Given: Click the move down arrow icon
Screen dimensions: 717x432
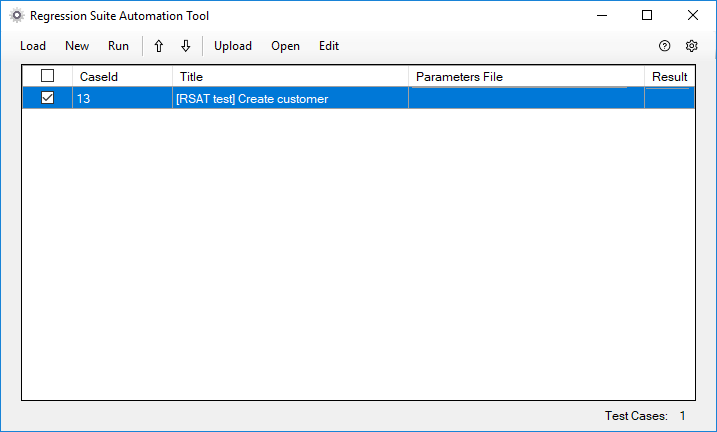Looking at the screenshot, I should click(x=185, y=46).
